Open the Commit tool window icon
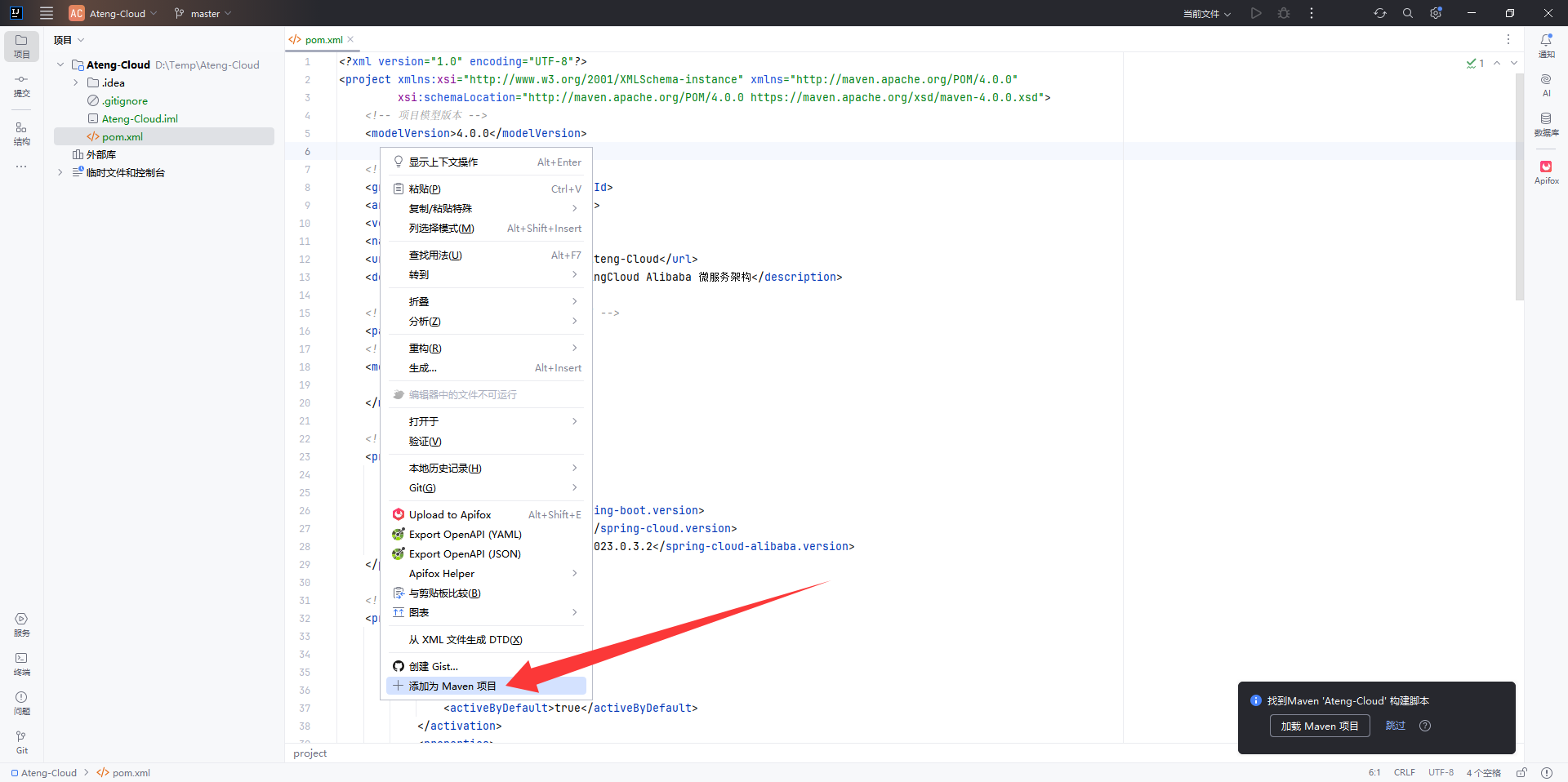The image size is (1568, 782). 21,85
